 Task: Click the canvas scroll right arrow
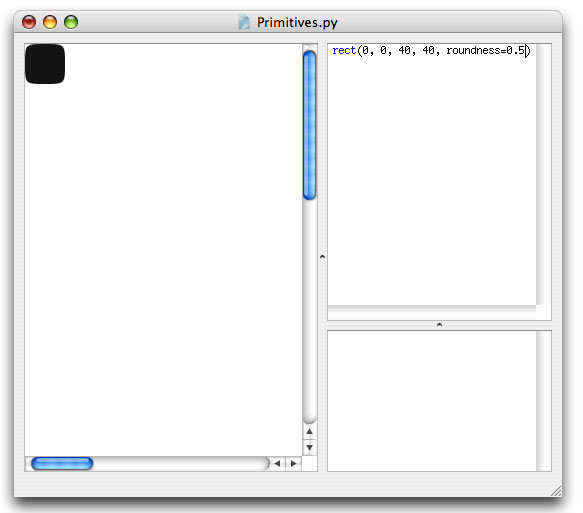coord(294,464)
